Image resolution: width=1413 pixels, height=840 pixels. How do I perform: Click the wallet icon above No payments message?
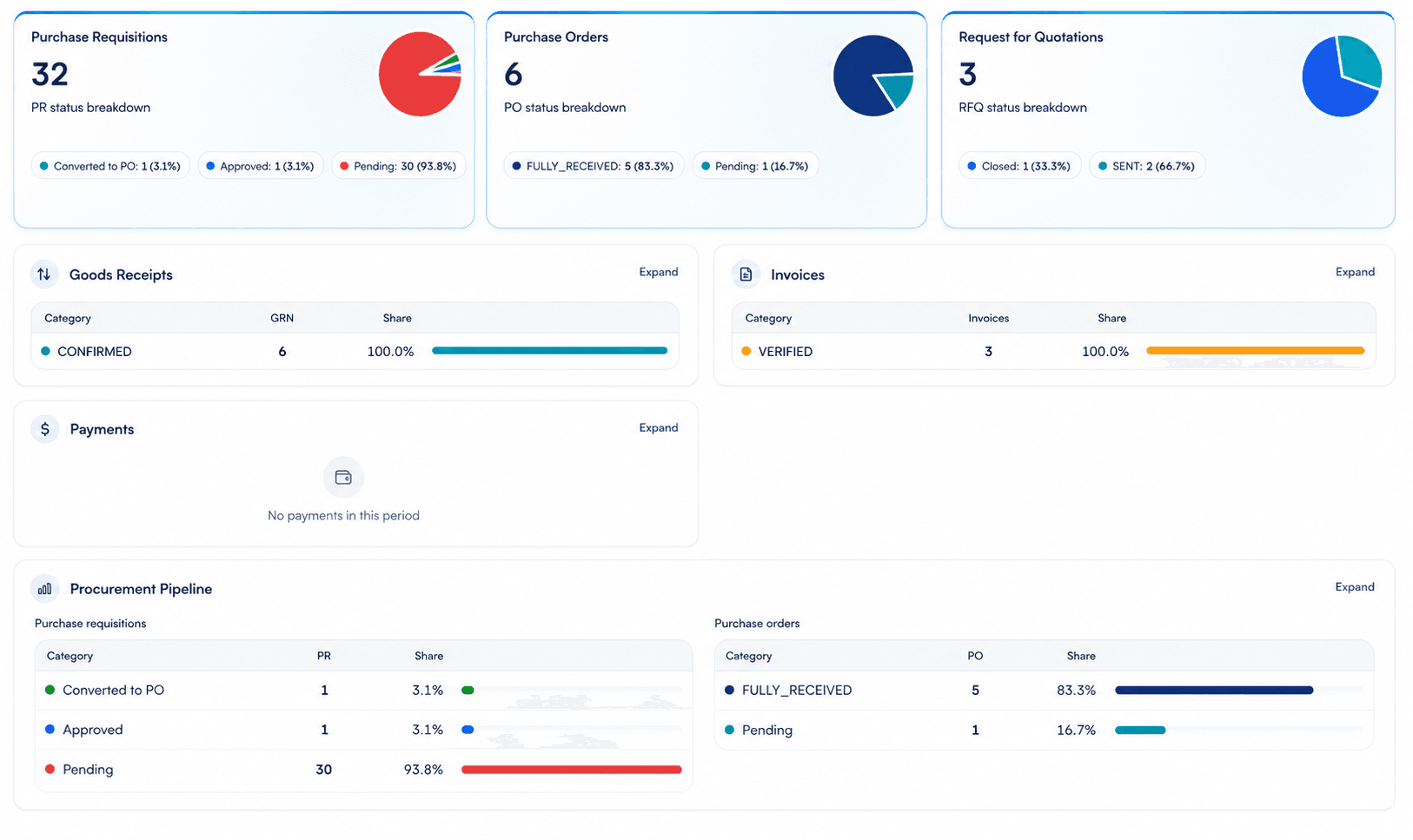click(343, 477)
